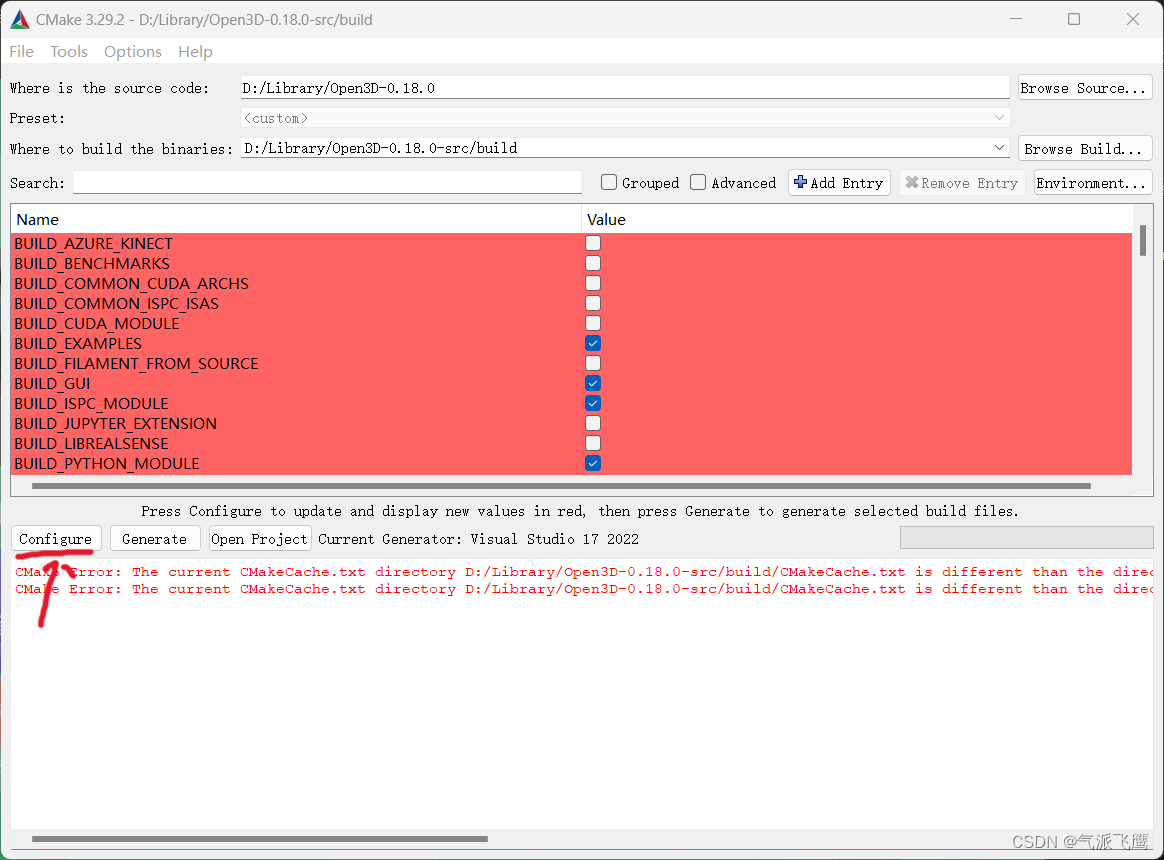This screenshot has height=860, width=1164.
Task: Expand the build binaries path dropdown
Action: tap(998, 148)
